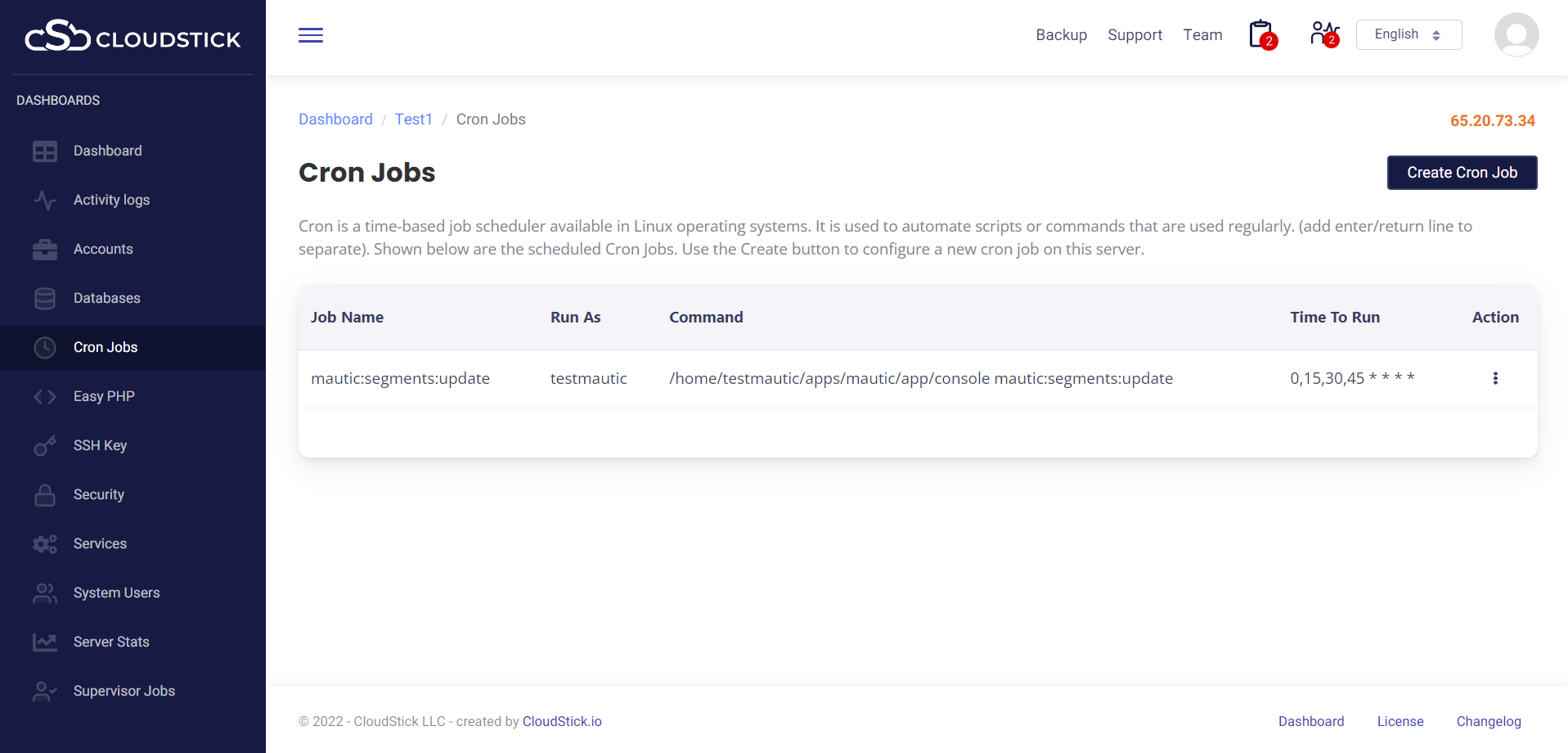This screenshot has height=753, width=1568.
Task: Visit the CloudStick.io footer link
Action: click(562, 721)
